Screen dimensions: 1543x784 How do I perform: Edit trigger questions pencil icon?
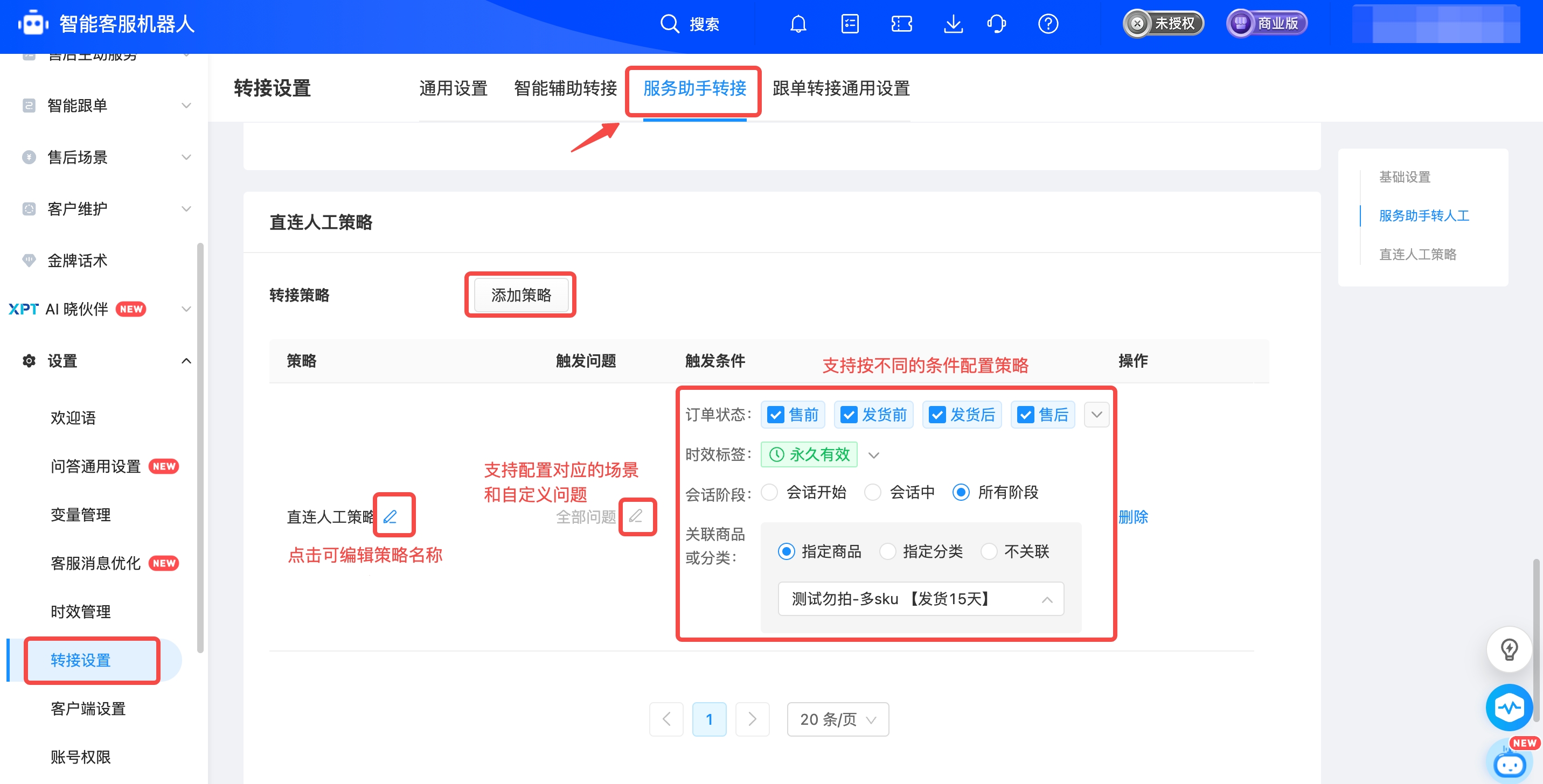(636, 515)
